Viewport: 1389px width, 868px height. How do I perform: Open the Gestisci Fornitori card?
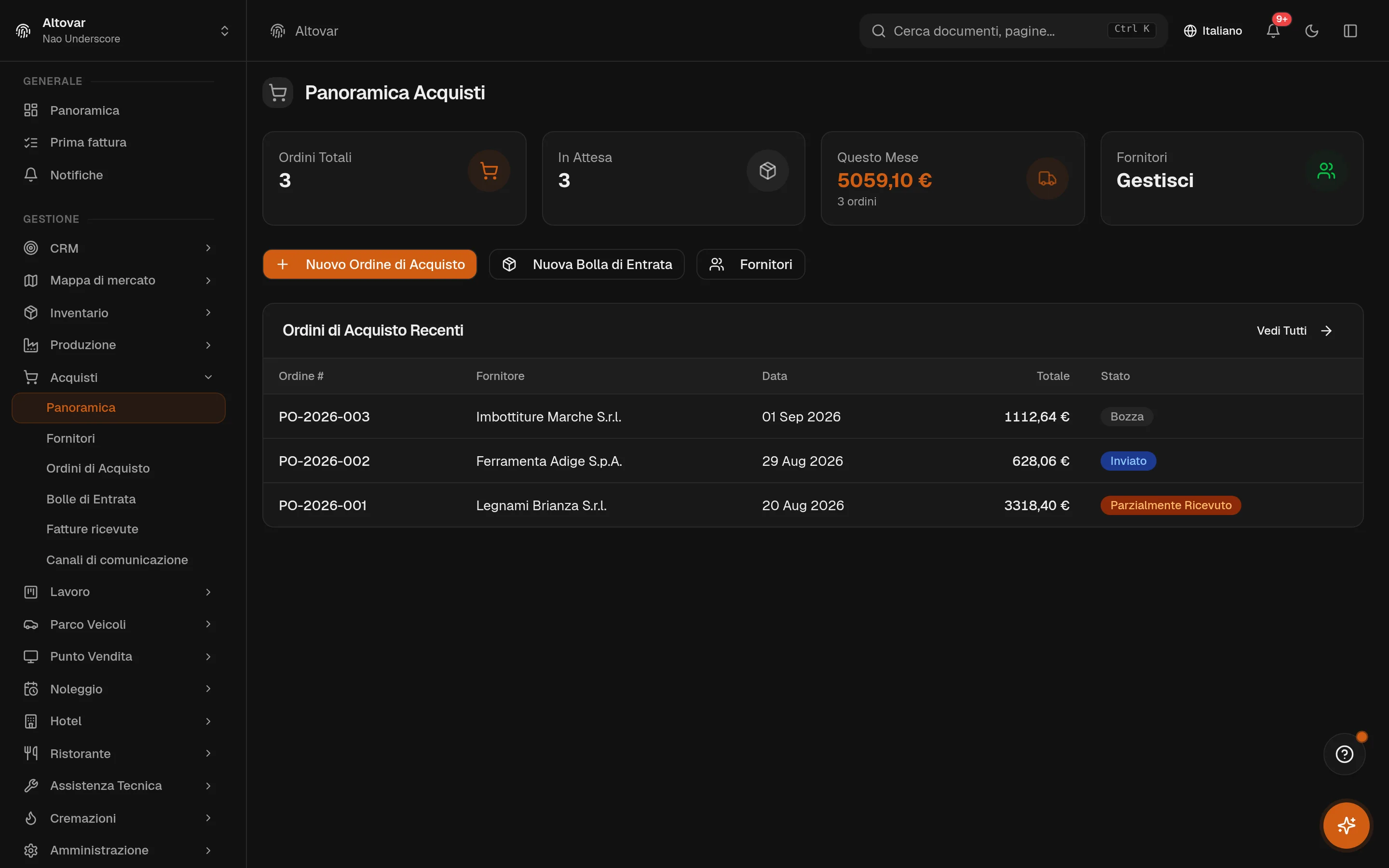tap(1232, 178)
